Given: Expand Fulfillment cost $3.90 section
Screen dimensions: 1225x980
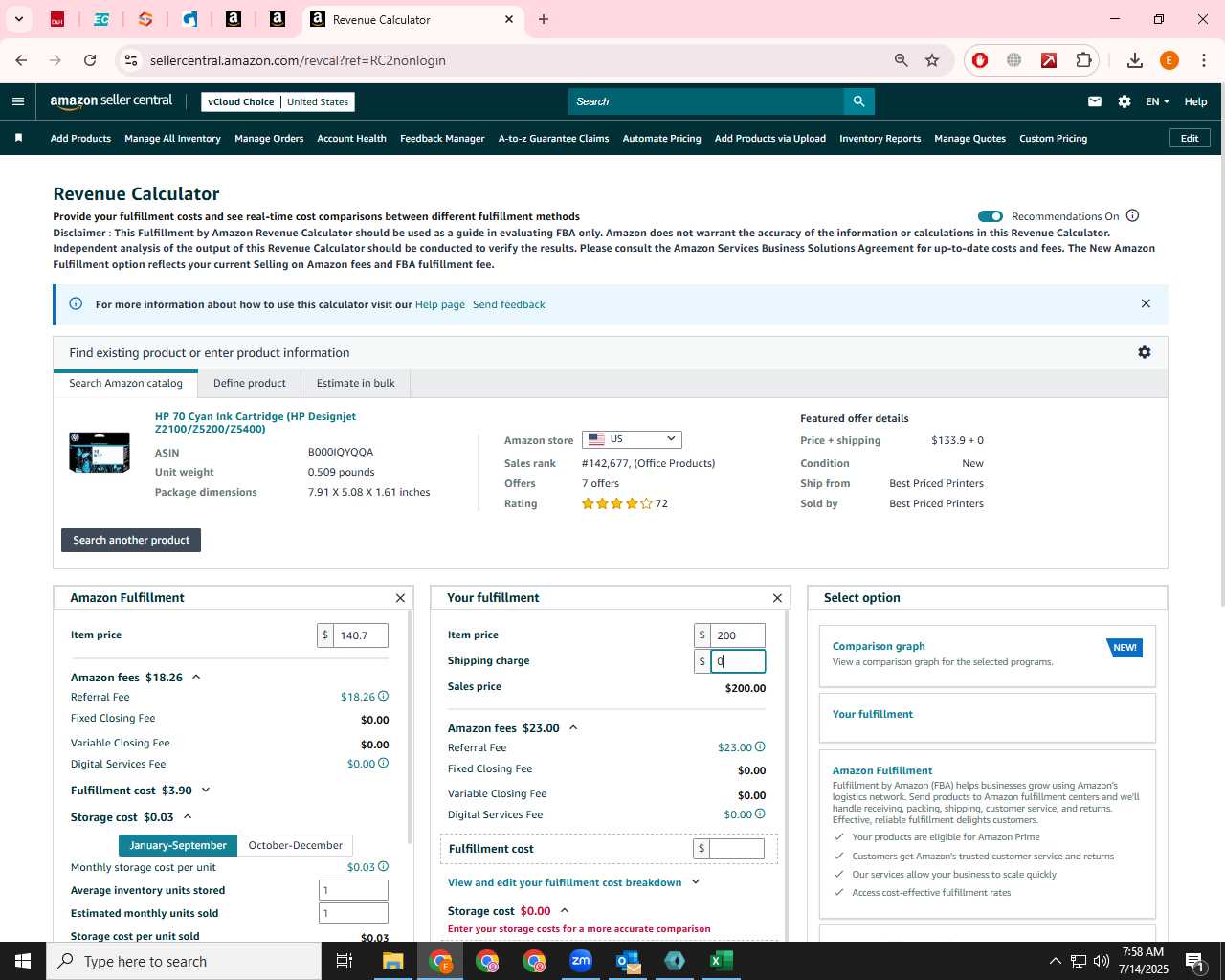Looking at the screenshot, I should click(x=206, y=791).
